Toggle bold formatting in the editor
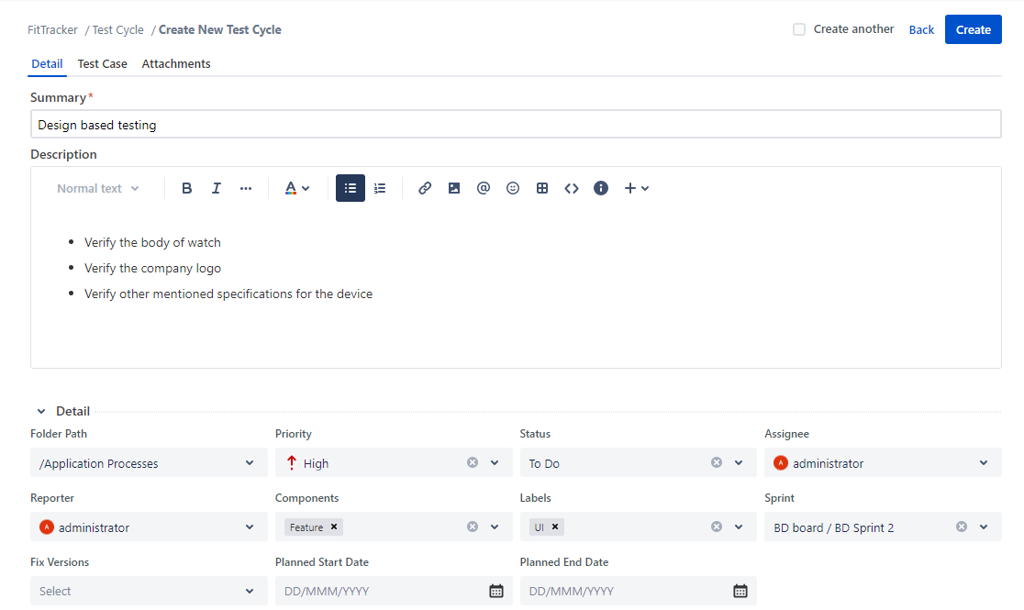The width and height of the screenshot is (1024, 610). click(x=187, y=188)
